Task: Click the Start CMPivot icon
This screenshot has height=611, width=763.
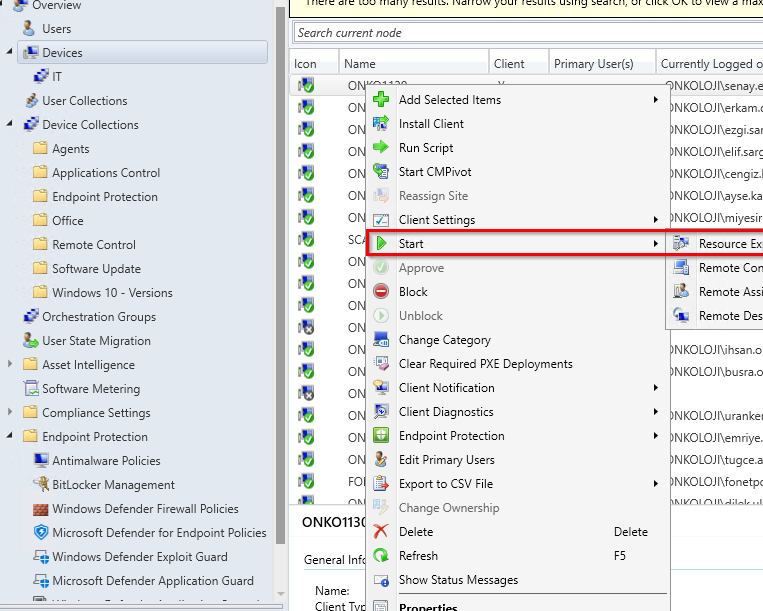Action: point(381,171)
